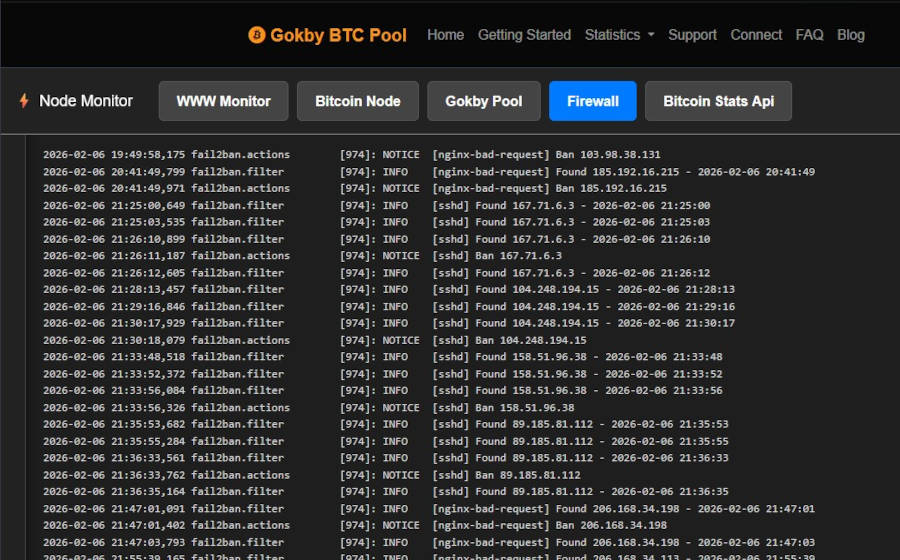Select log line '[sshd] Ban 158.51.96.38'

309,408
